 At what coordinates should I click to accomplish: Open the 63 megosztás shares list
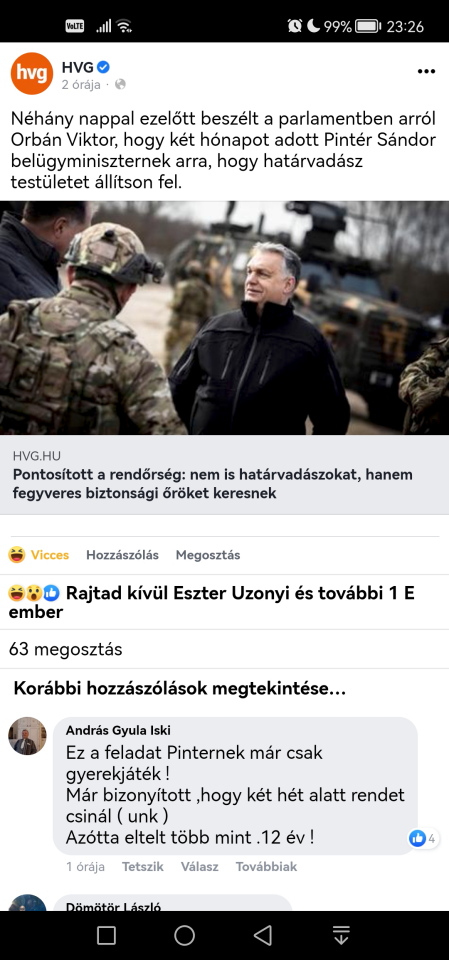tap(66, 649)
